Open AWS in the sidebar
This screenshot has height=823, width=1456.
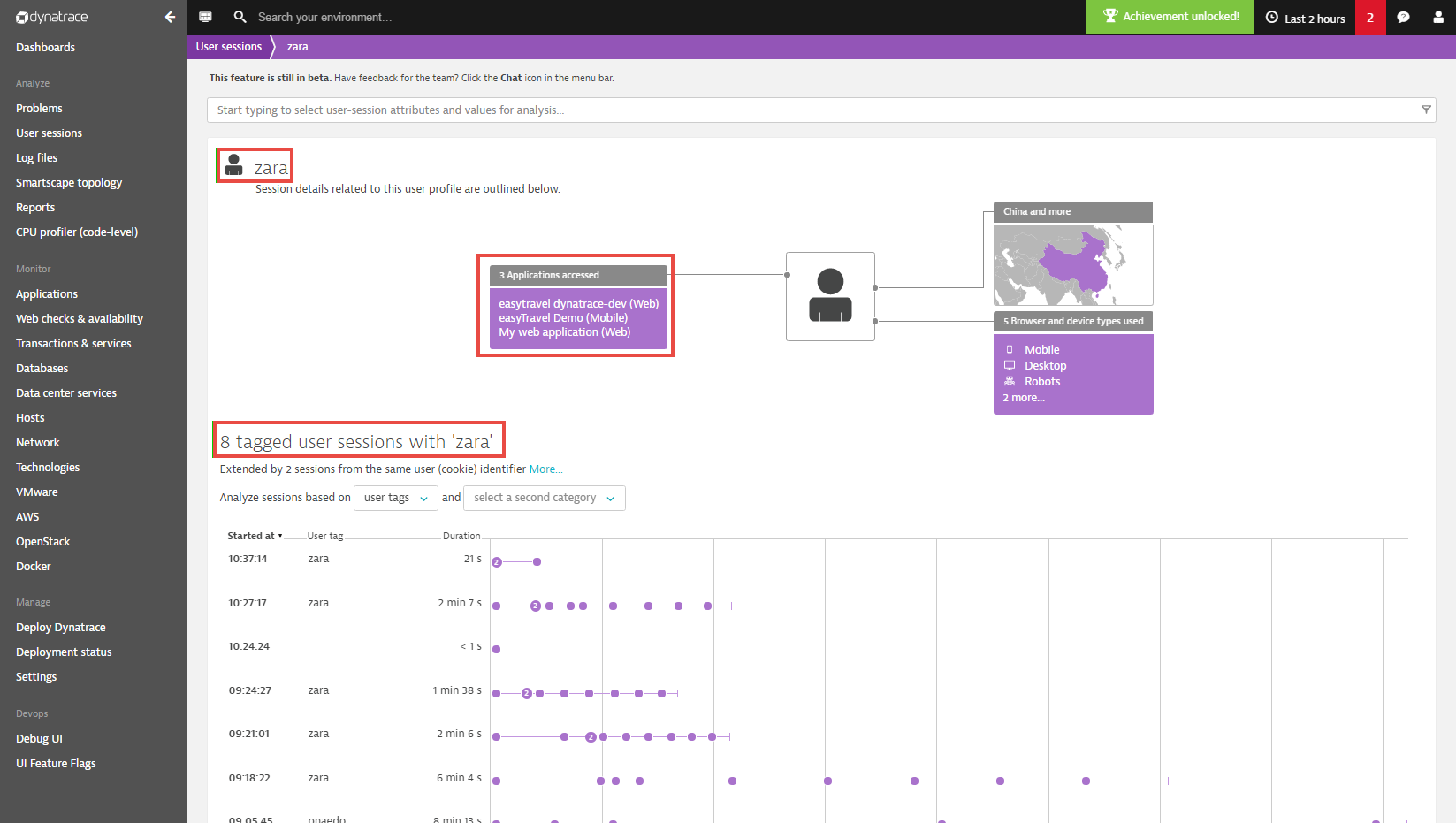click(x=27, y=516)
